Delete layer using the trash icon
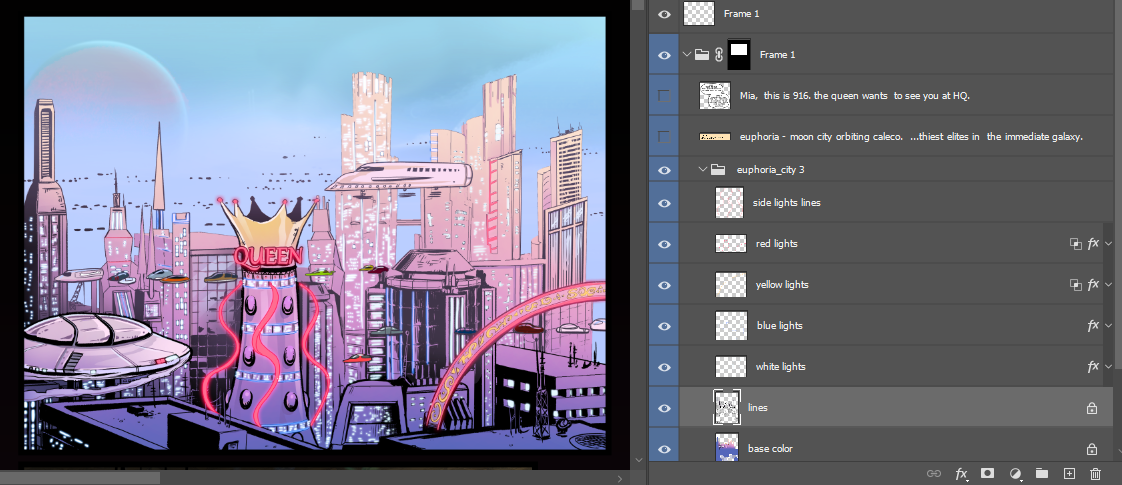Viewport: 1122px width, 485px height. click(1095, 473)
